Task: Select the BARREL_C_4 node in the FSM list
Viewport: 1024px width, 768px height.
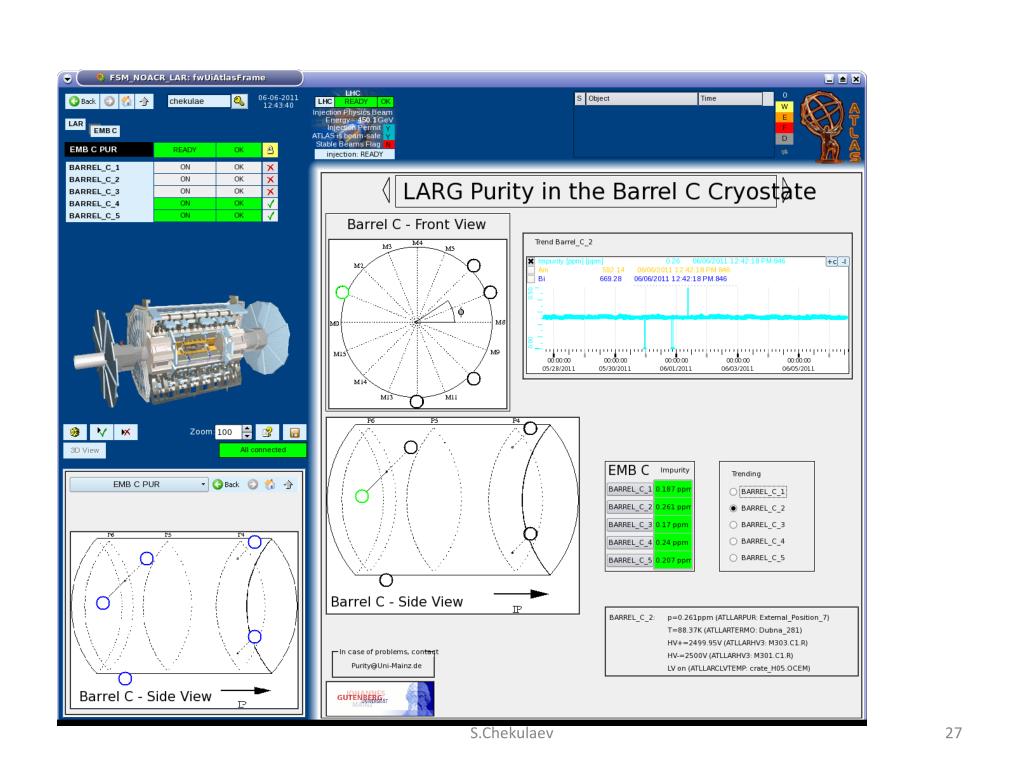Action: click(x=110, y=203)
